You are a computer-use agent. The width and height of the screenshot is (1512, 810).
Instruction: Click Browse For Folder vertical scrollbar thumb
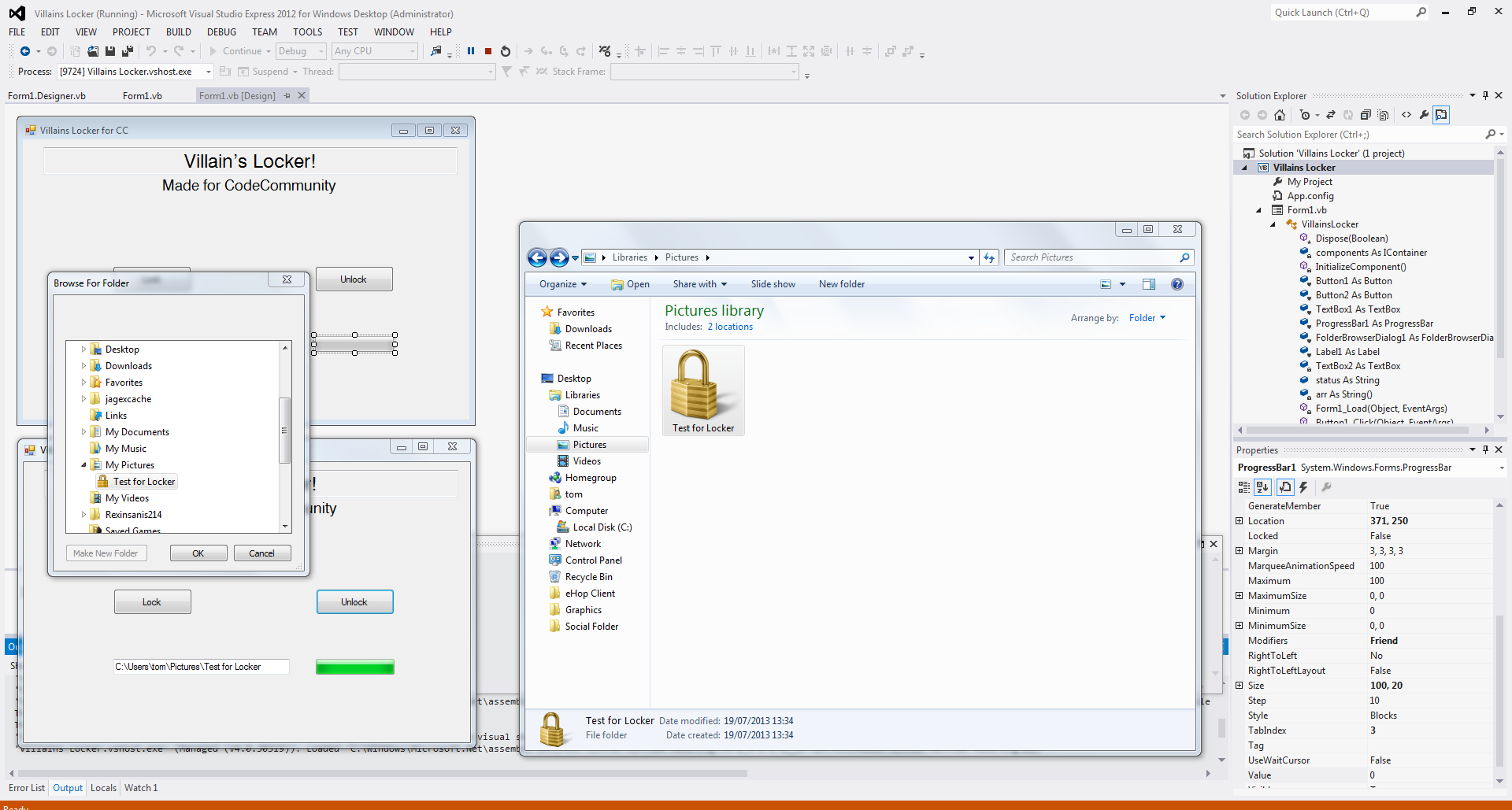285,431
